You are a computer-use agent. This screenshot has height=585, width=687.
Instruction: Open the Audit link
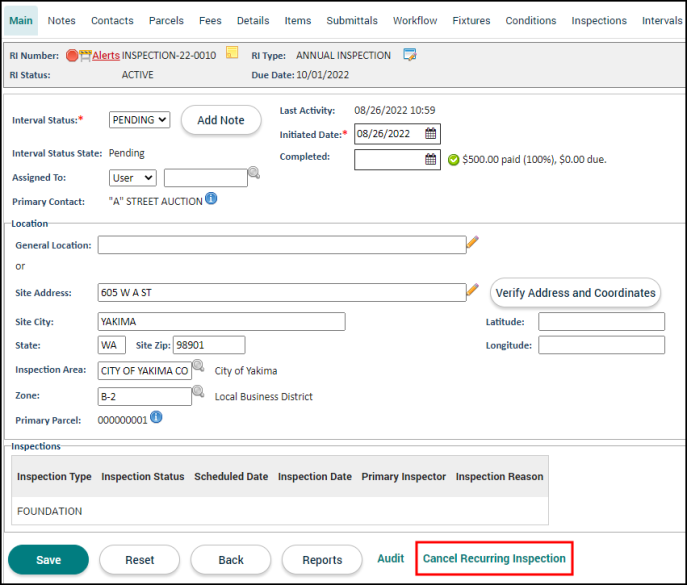[x=390, y=558]
